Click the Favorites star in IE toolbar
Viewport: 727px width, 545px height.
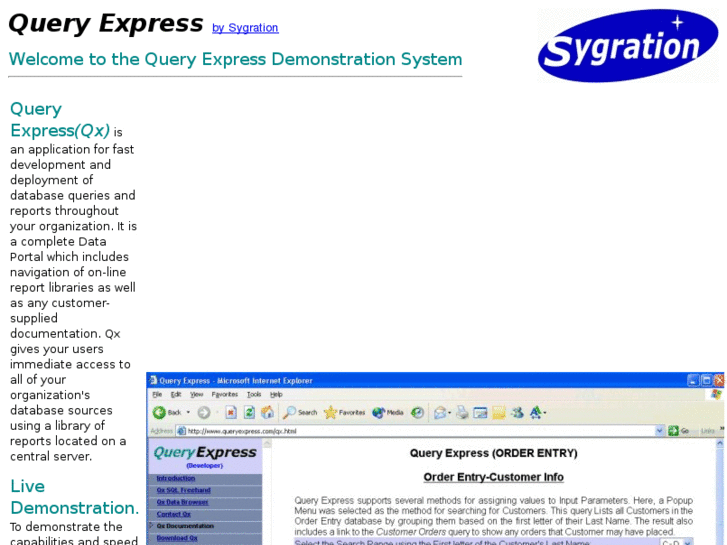(330, 412)
